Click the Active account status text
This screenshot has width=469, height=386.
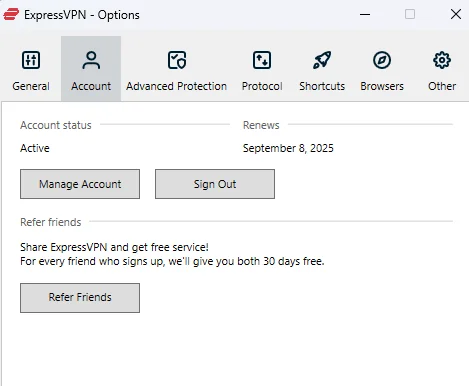pos(35,148)
